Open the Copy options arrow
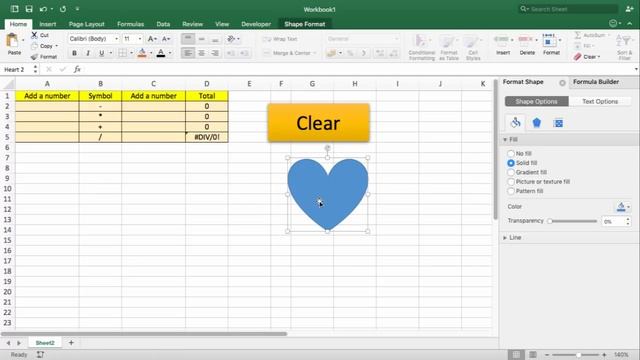Image resolution: width=640 pixels, height=360 pixels. click(x=56, y=46)
